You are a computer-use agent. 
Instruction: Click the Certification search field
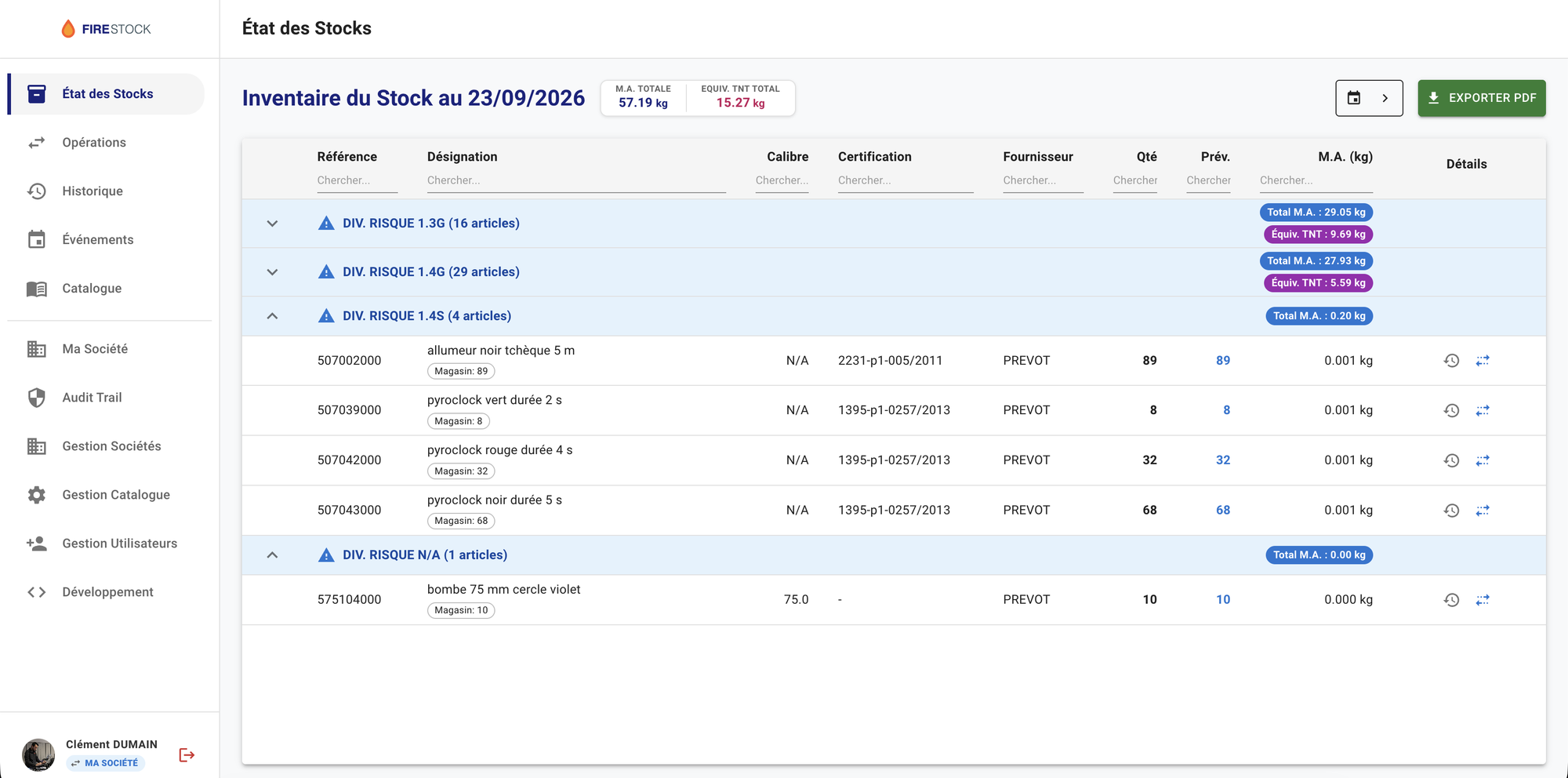pos(905,180)
